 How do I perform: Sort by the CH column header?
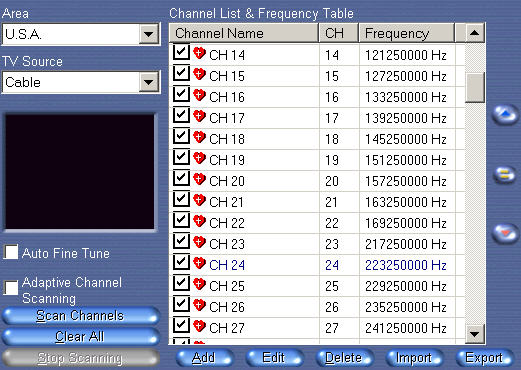click(x=339, y=33)
